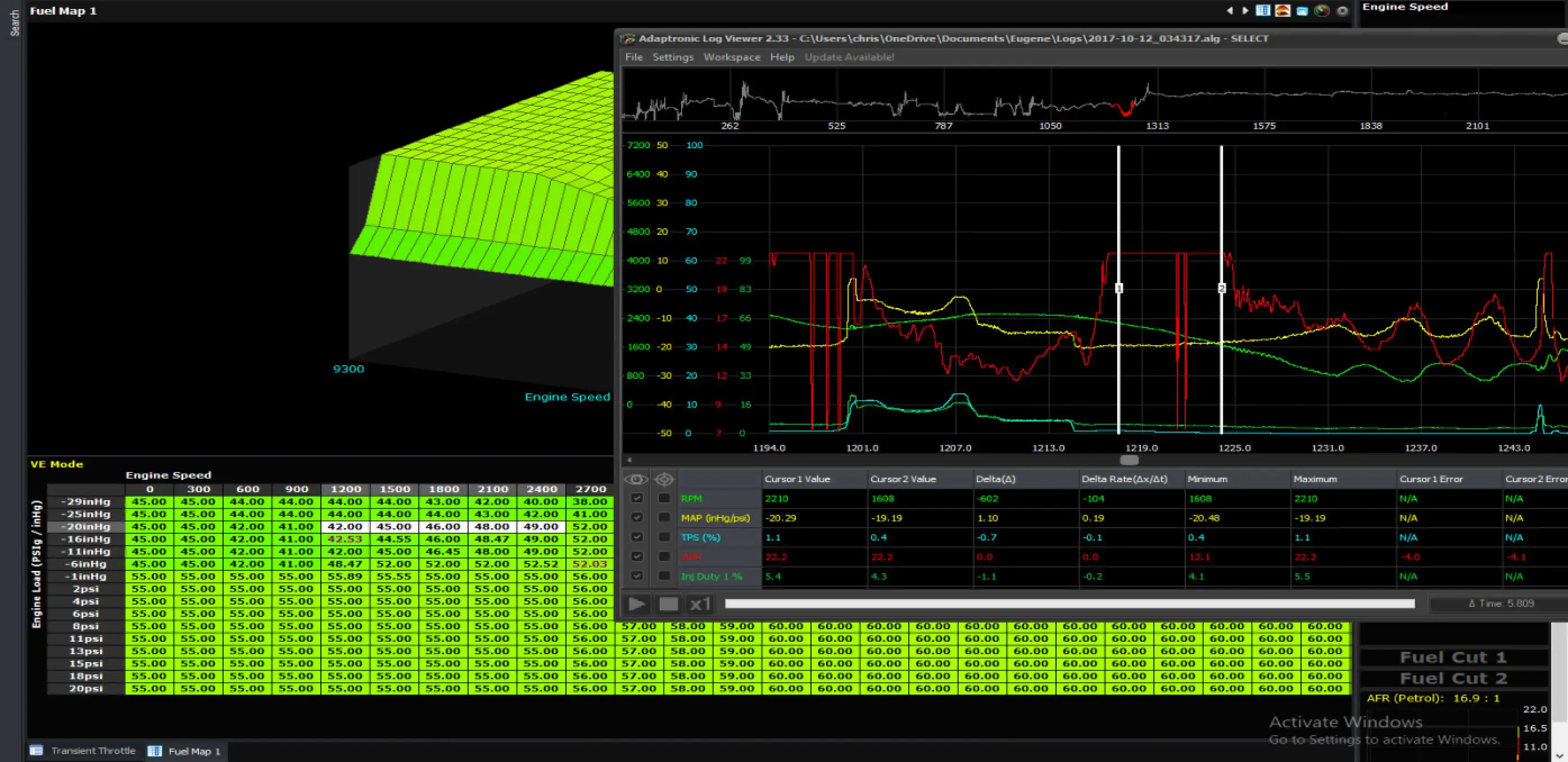Uncheck the AFR visibility checkbox

637,556
